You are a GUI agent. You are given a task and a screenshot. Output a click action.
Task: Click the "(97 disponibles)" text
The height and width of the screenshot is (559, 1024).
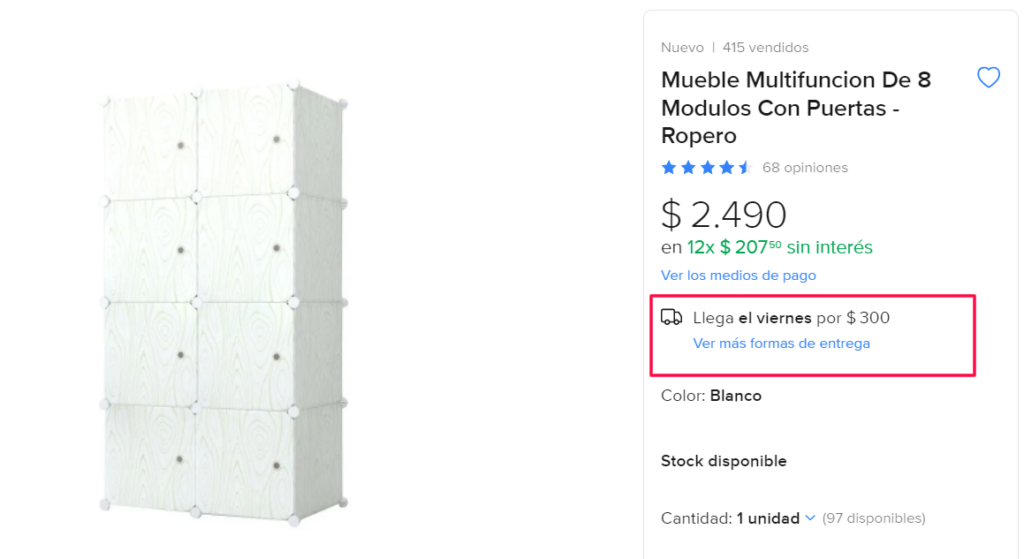coord(873,518)
